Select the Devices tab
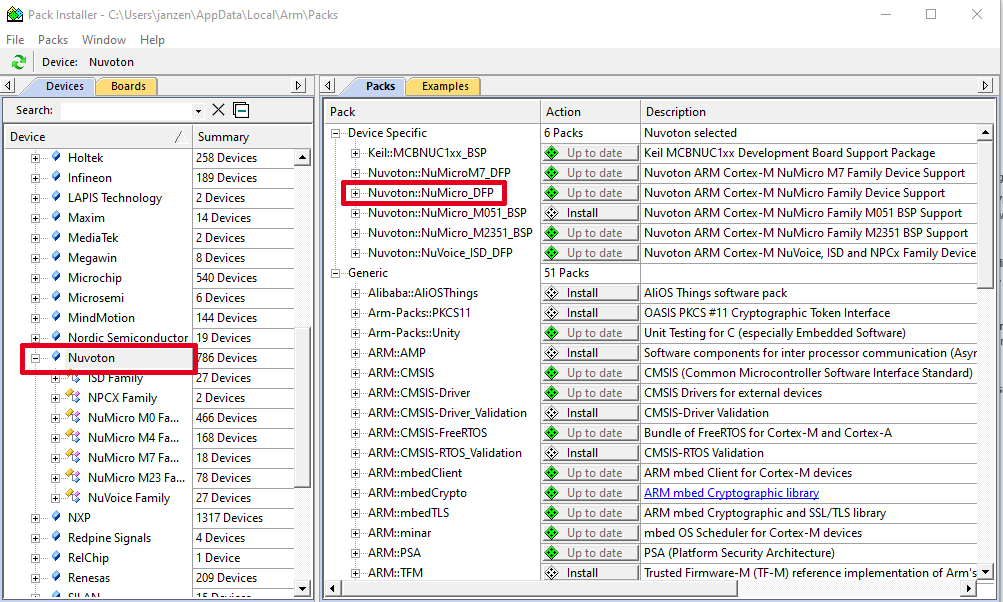 click(65, 86)
